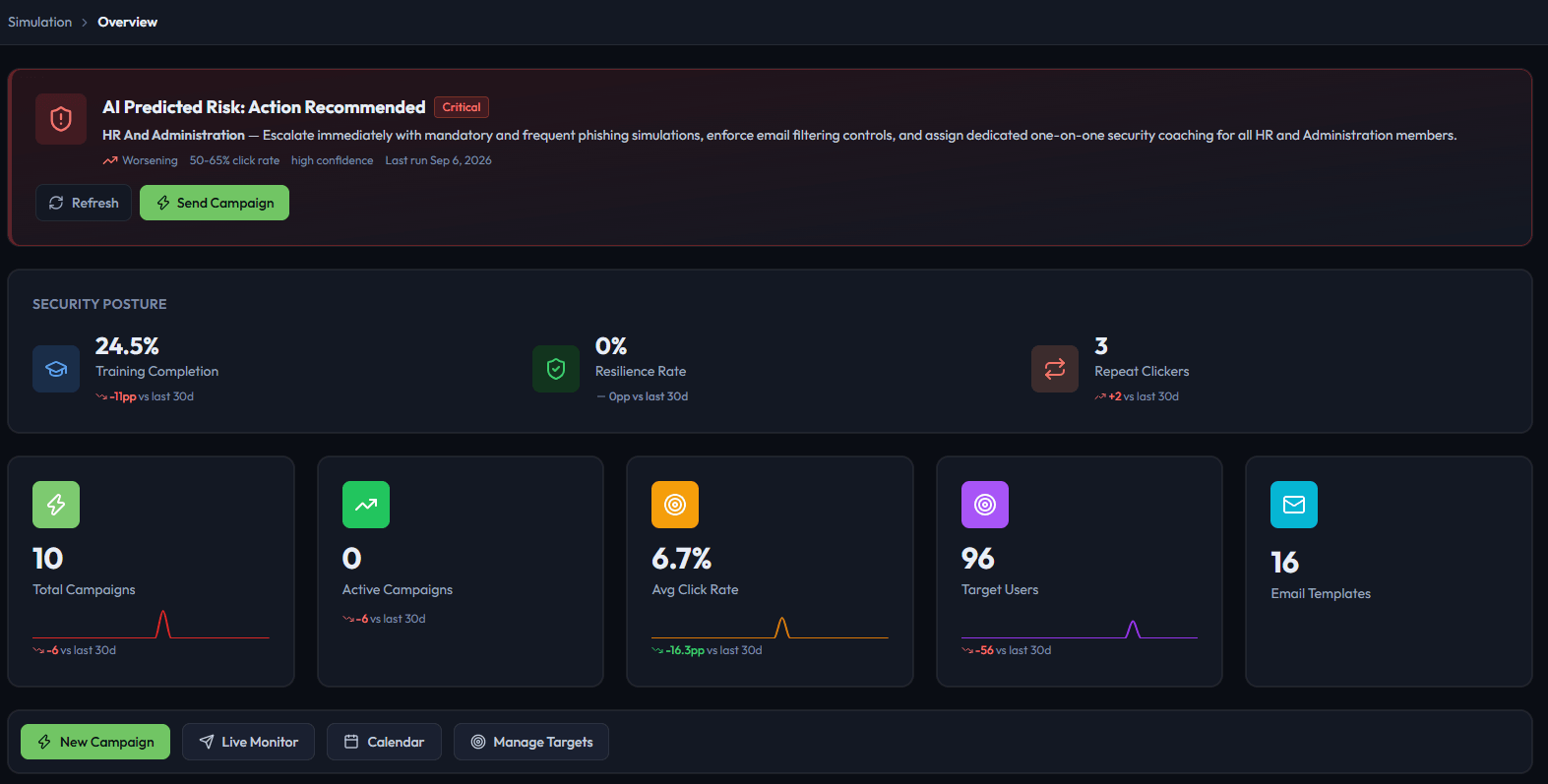Open the Calendar view

tap(384, 742)
